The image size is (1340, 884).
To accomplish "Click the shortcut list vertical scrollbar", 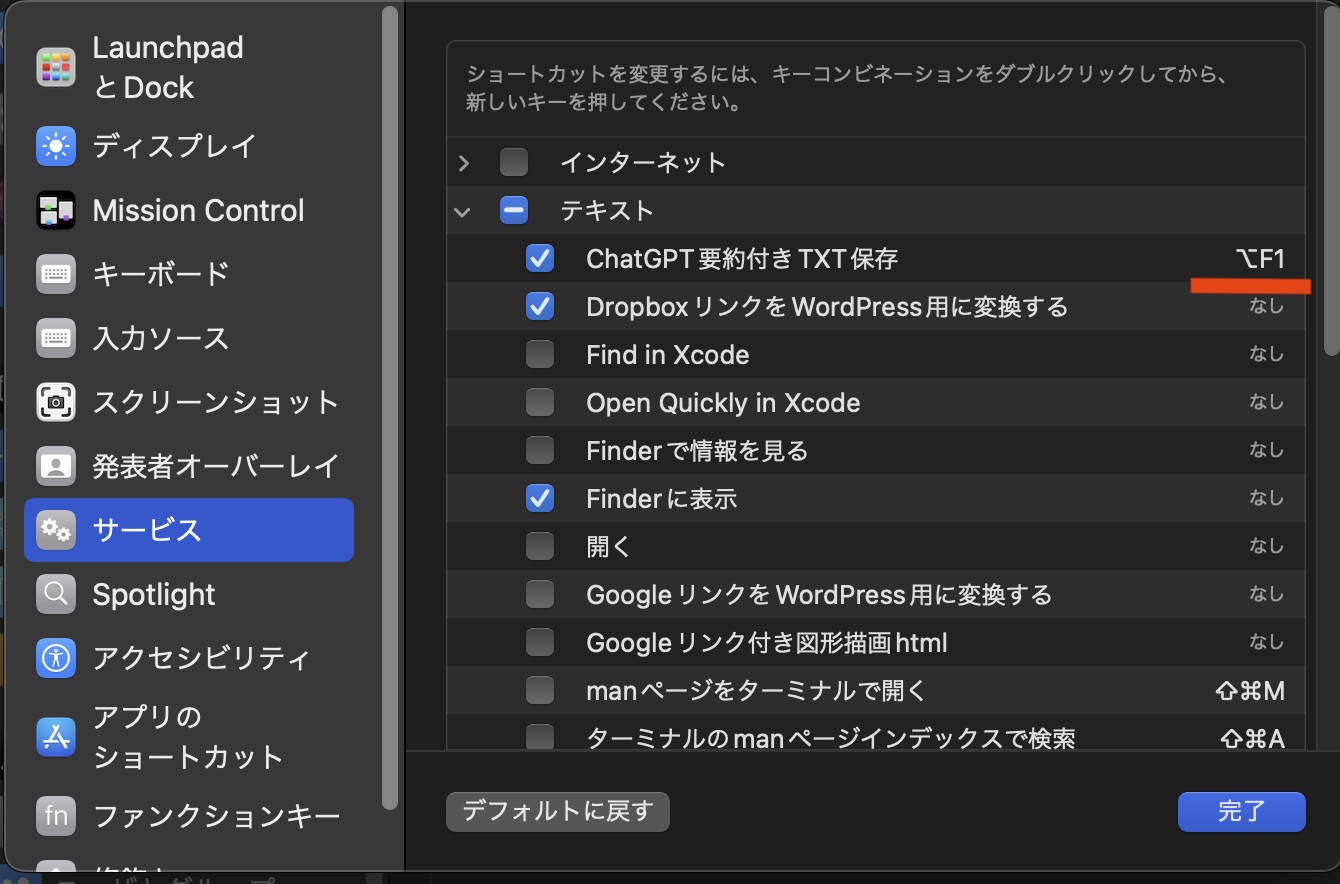I will click(x=1330, y=200).
